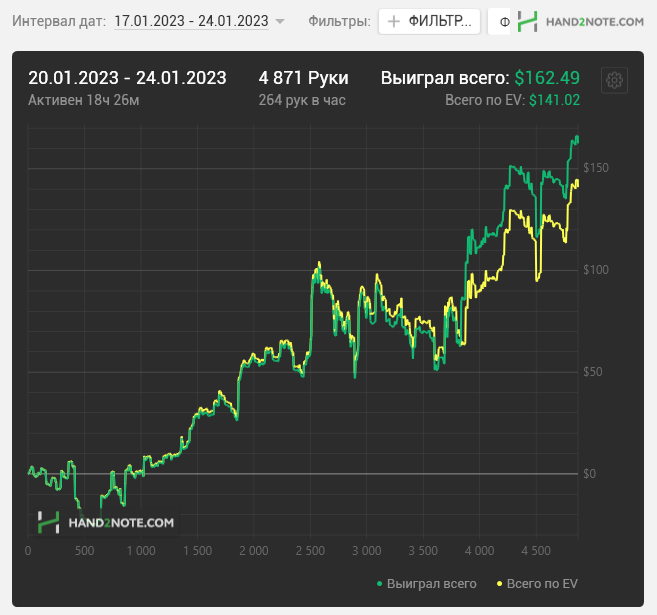Click the date range 17.01.2023 - 24.01.2023
This screenshot has width=657, height=615.
point(191,21)
